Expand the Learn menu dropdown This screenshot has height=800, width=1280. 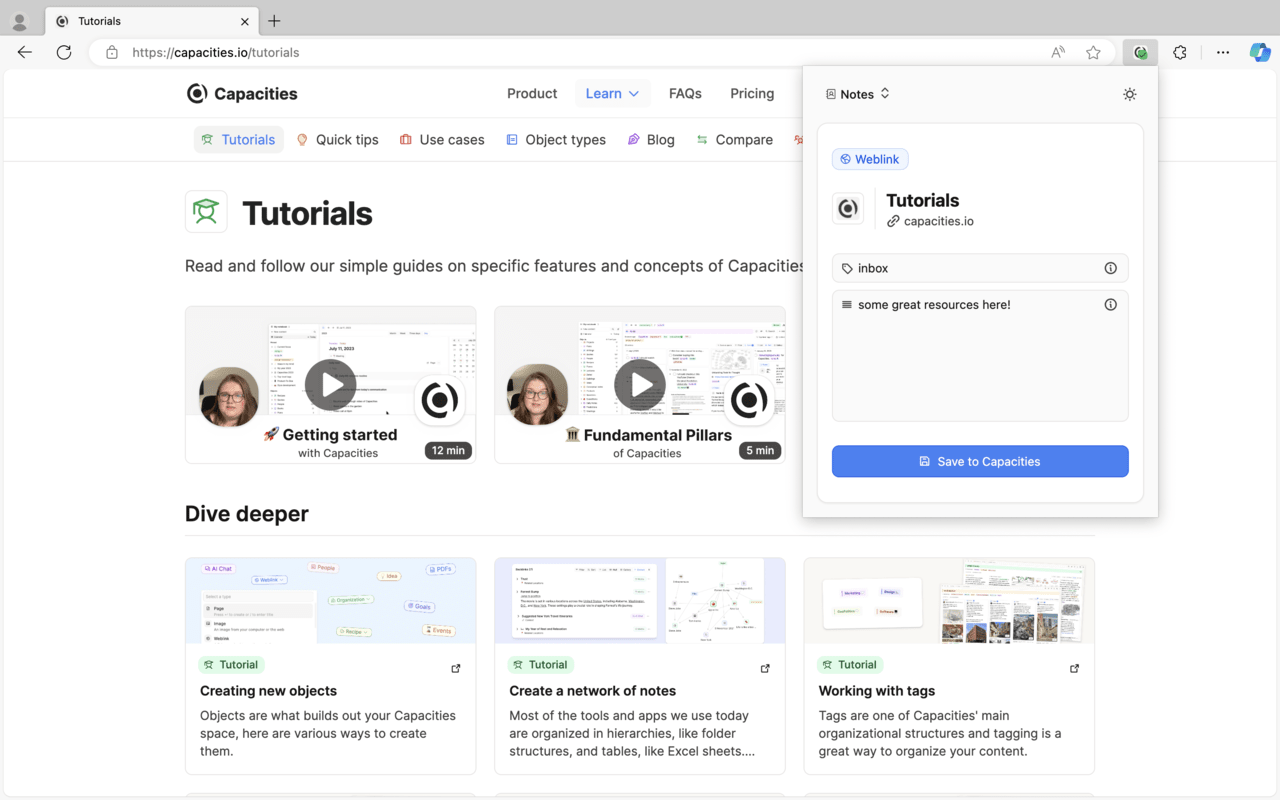coord(612,94)
